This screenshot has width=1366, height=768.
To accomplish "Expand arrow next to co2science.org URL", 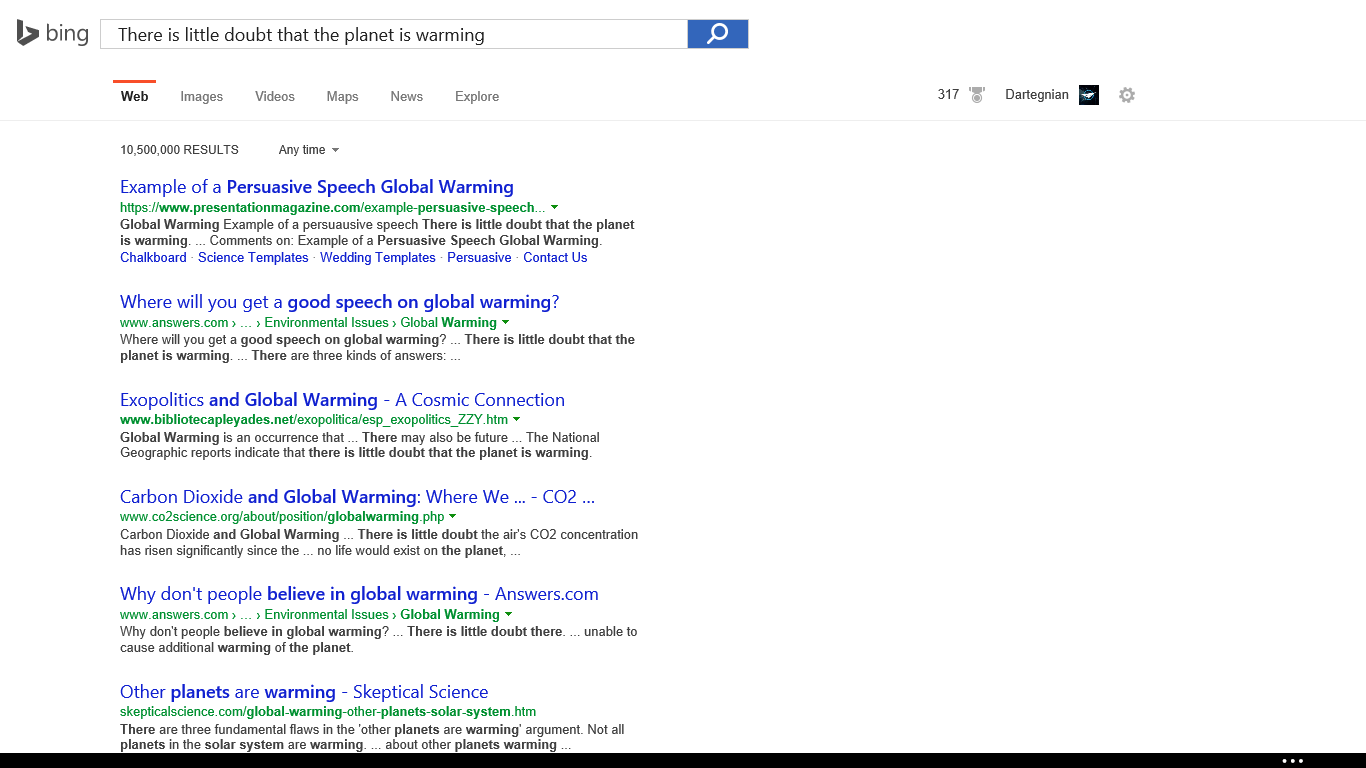I will pyautogui.click(x=453, y=517).
